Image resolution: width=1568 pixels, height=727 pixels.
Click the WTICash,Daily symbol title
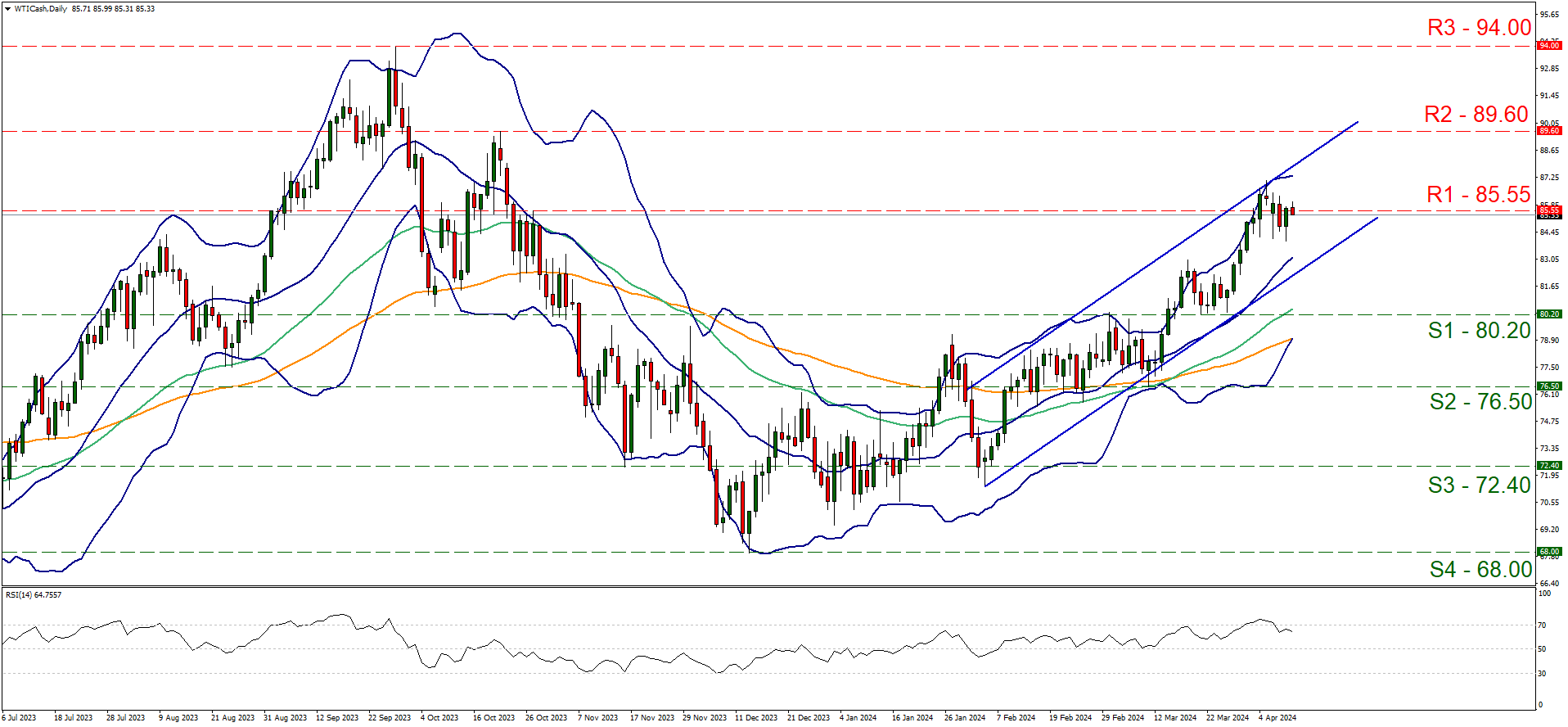point(41,9)
